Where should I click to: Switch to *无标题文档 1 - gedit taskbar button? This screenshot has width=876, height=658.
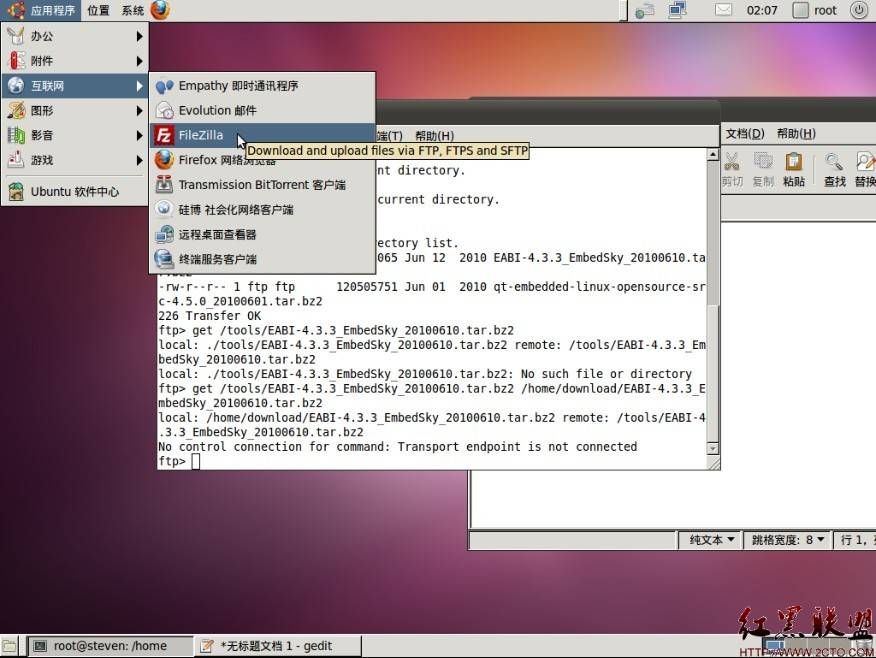pyautogui.click(x=278, y=646)
